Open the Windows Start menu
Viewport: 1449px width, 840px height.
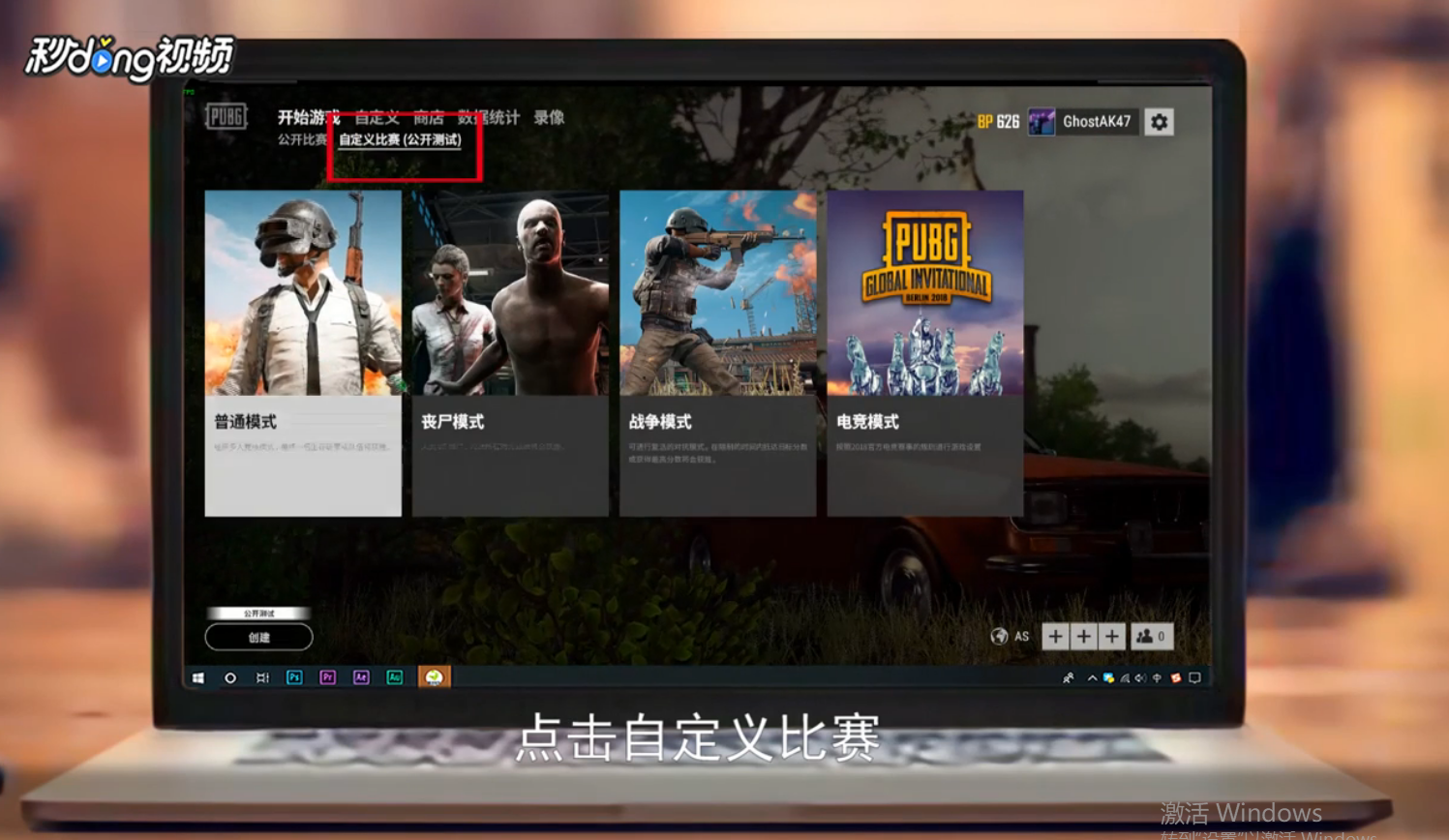click(x=198, y=677)
